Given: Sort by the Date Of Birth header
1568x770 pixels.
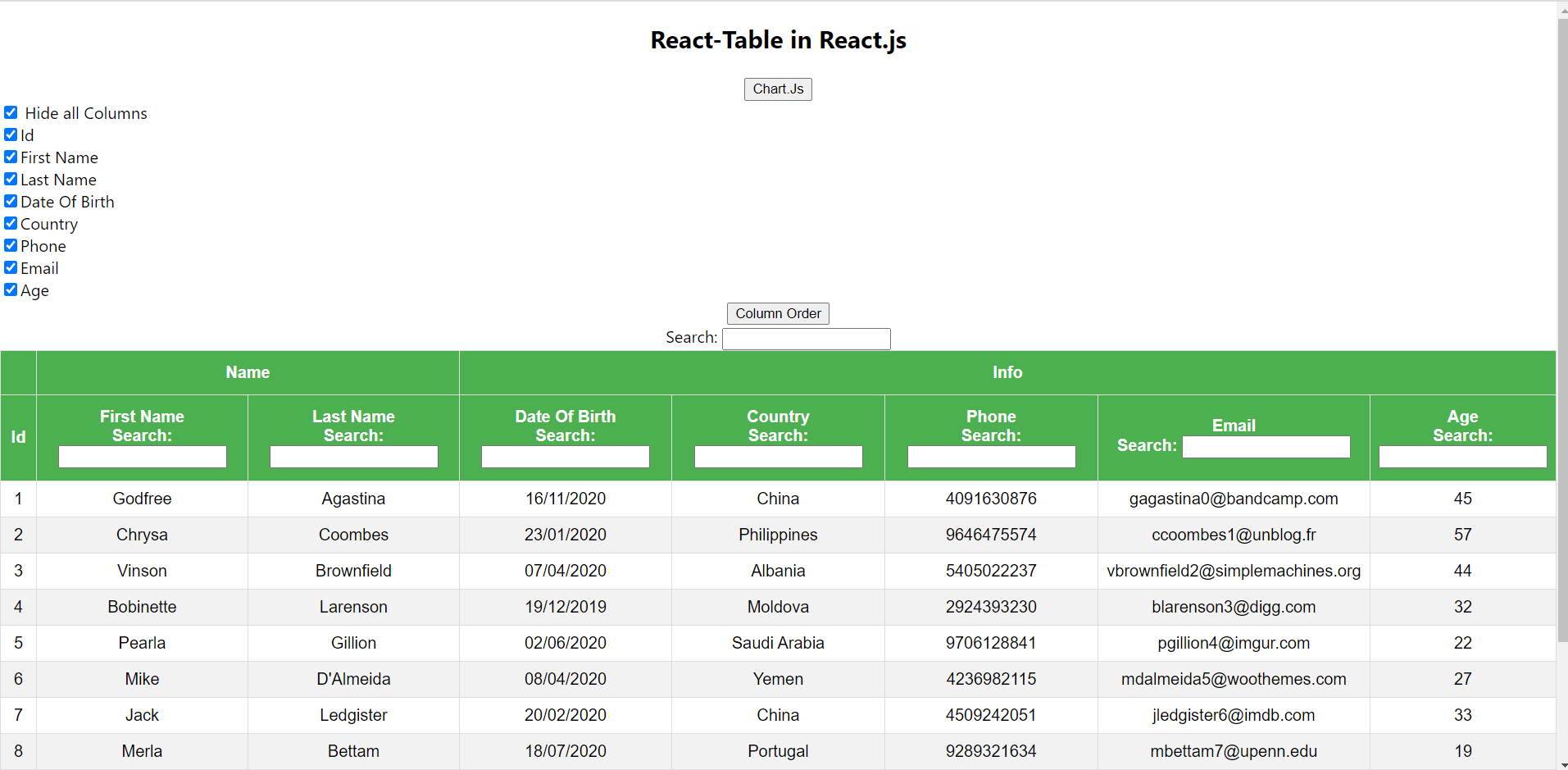Looking at the screenshot, I should 566,417.
